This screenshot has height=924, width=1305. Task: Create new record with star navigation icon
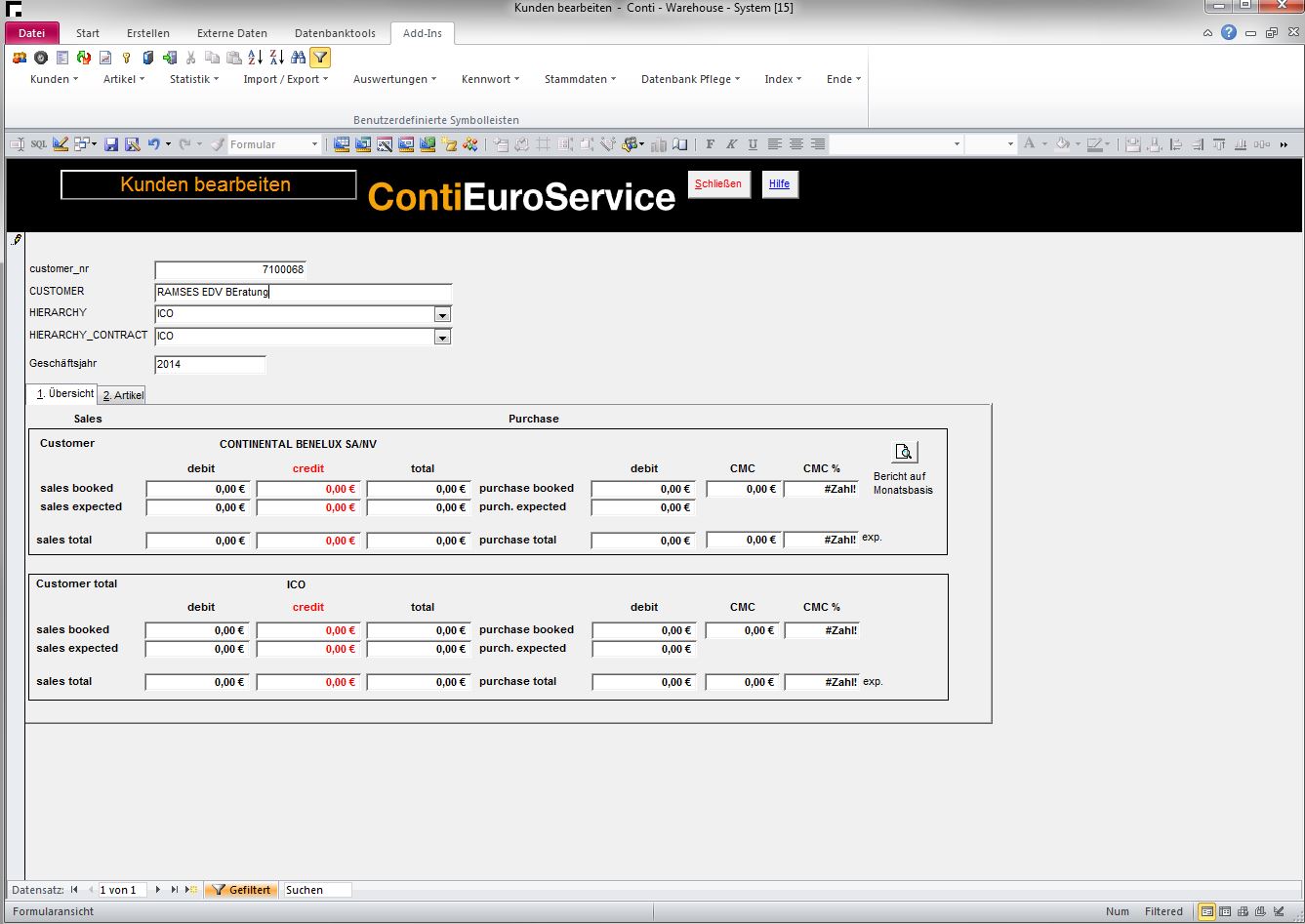(191, 890)
